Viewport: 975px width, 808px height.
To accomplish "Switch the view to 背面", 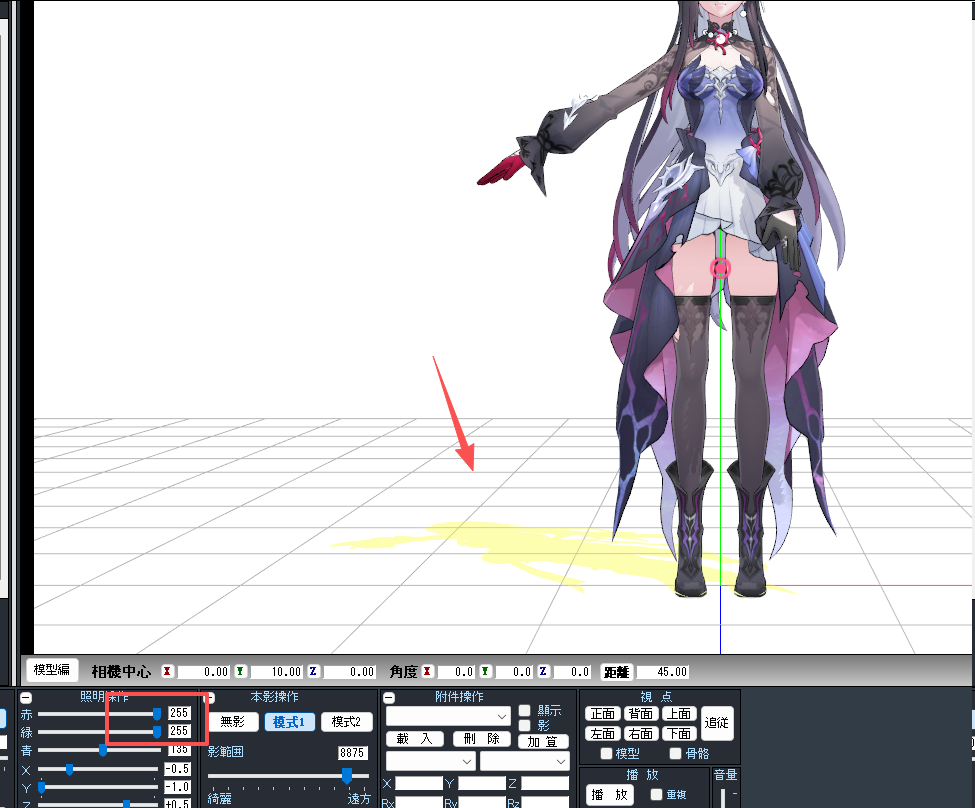I will (641, 713).
